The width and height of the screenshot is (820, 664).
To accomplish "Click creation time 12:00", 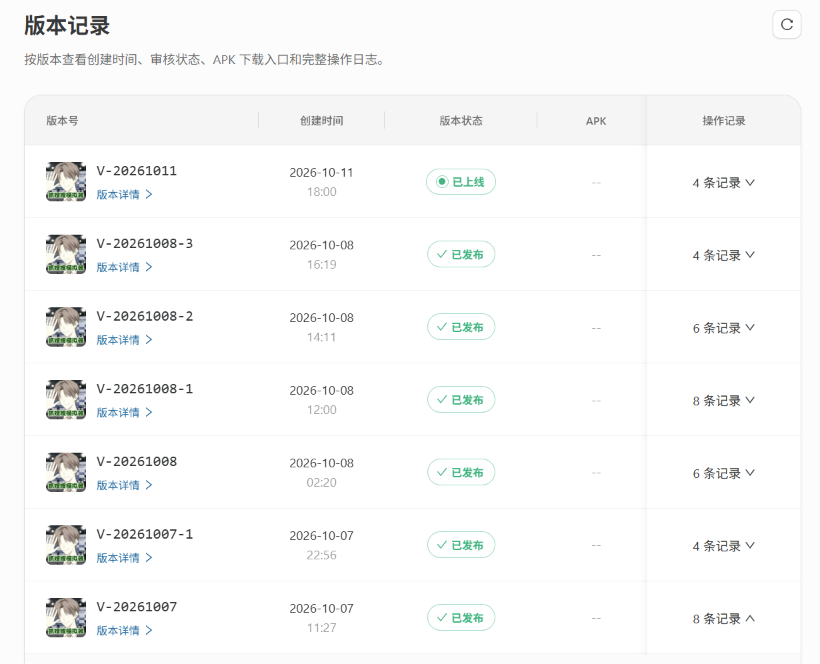I will click(x=322, y=410).
